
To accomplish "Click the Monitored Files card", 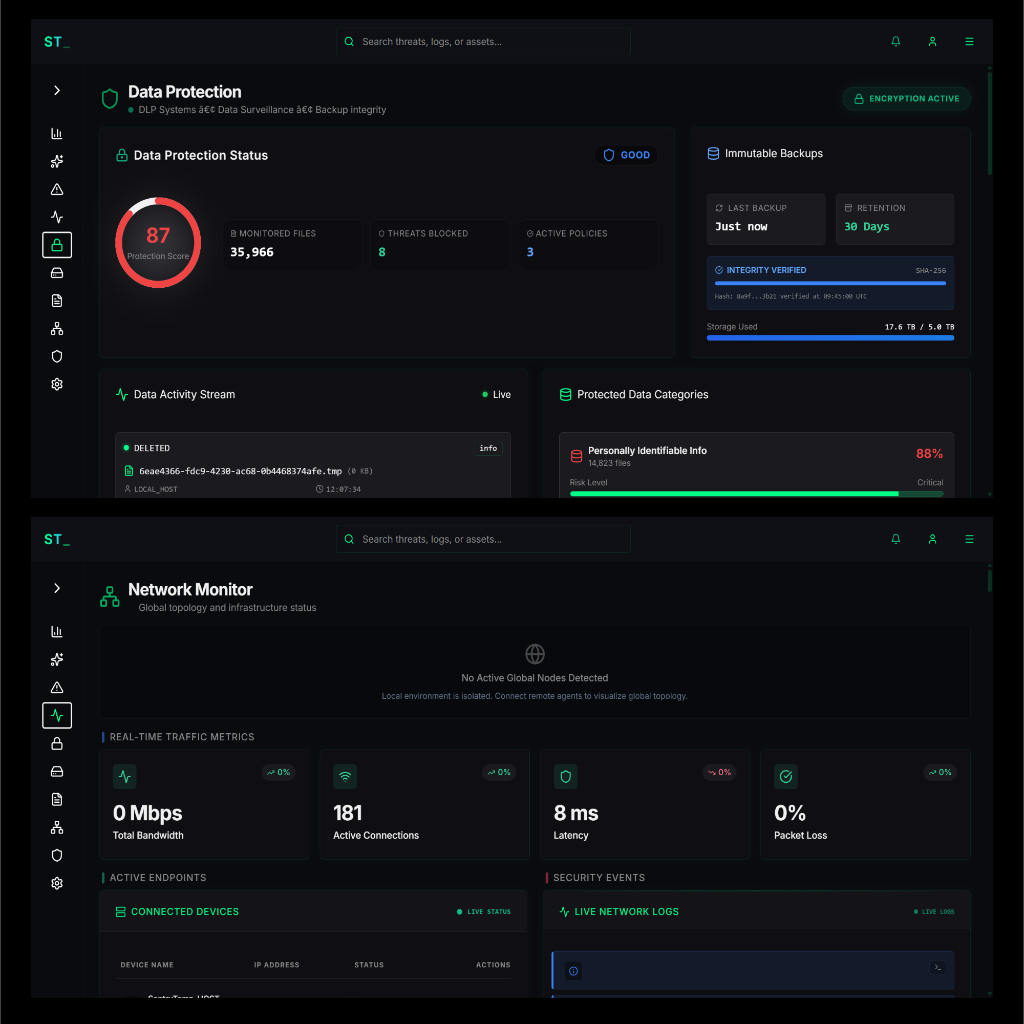I will pyautogui.click(x=292, y=244).
